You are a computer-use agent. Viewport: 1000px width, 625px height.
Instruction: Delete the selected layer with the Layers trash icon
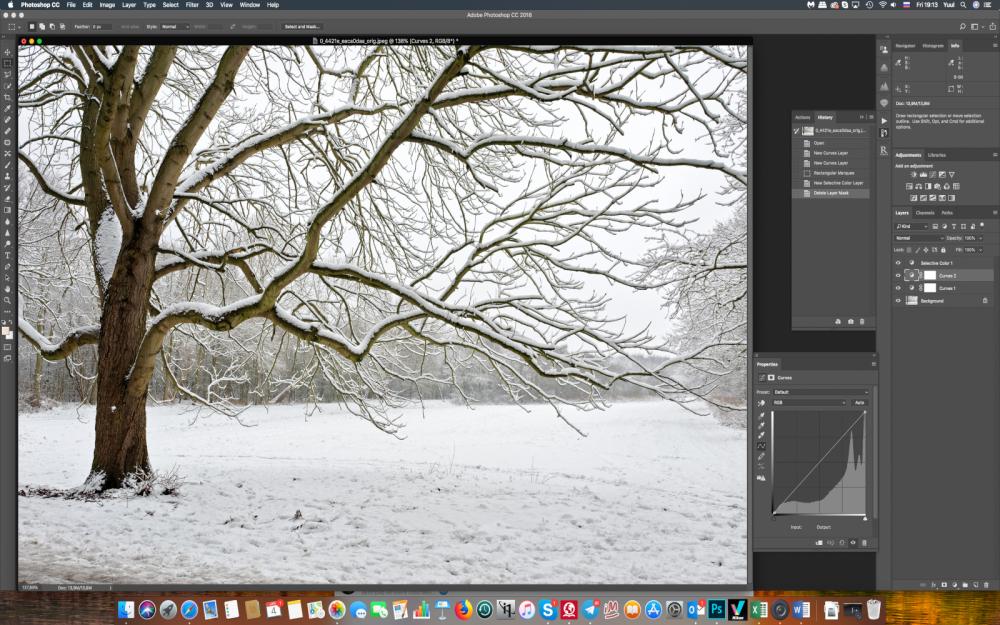tap(986, 585)
